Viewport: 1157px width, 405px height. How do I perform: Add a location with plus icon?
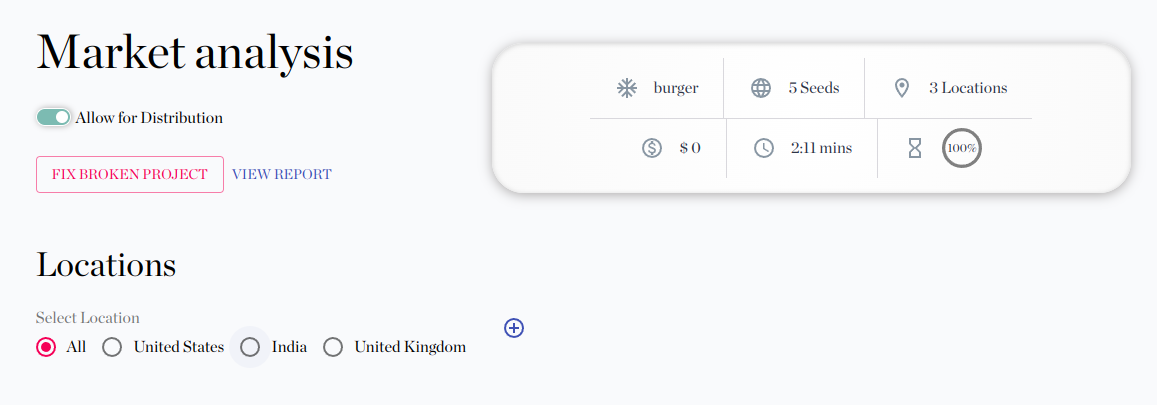pos(514,328)
